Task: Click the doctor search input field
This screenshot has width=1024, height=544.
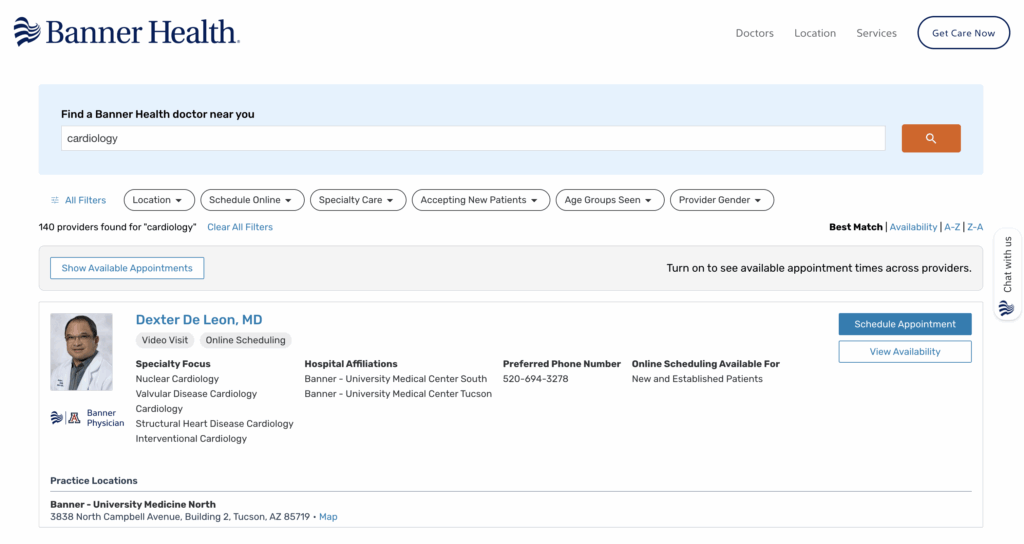Action: click(473, 138)
